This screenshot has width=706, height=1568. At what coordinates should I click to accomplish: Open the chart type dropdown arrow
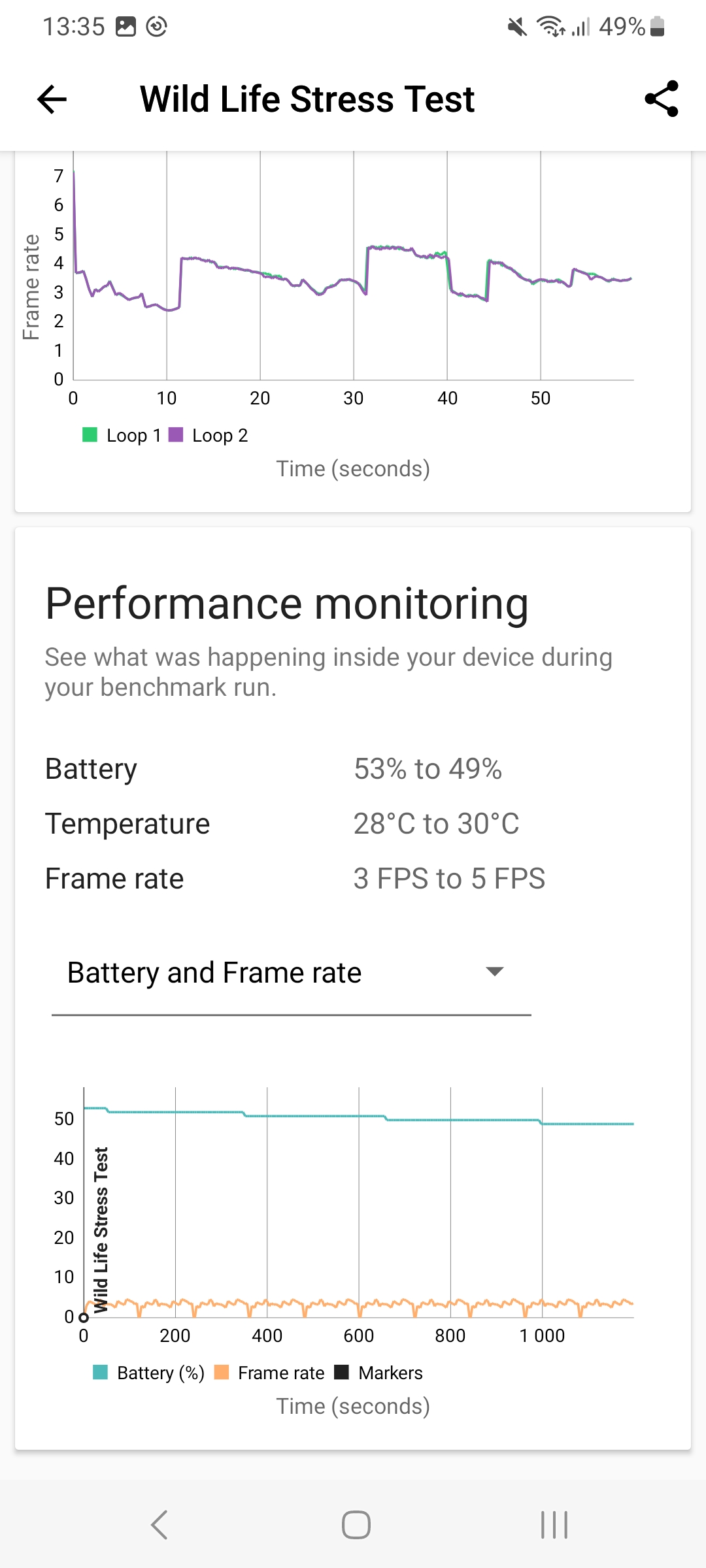(x=495, y=972)
